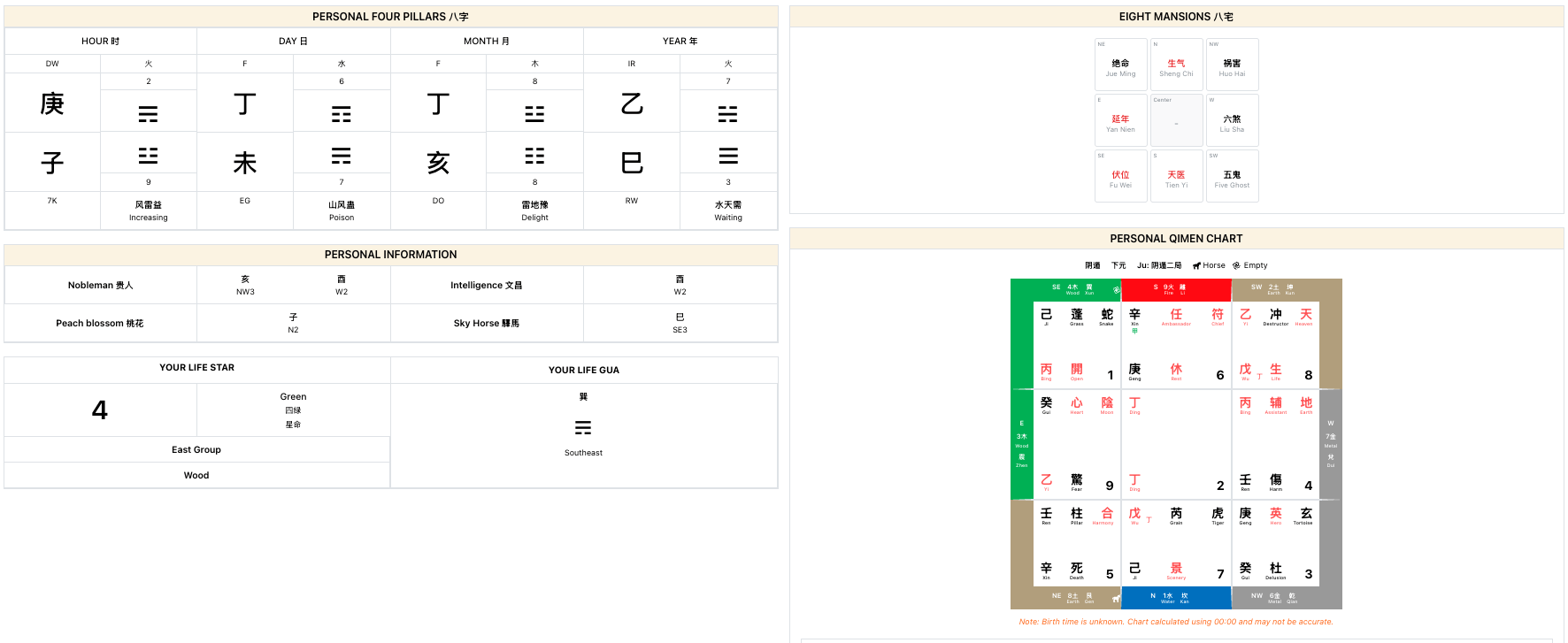Click the Intelligence 文昌 label
Screen dimensions: 1568x643
pos(487,285)
